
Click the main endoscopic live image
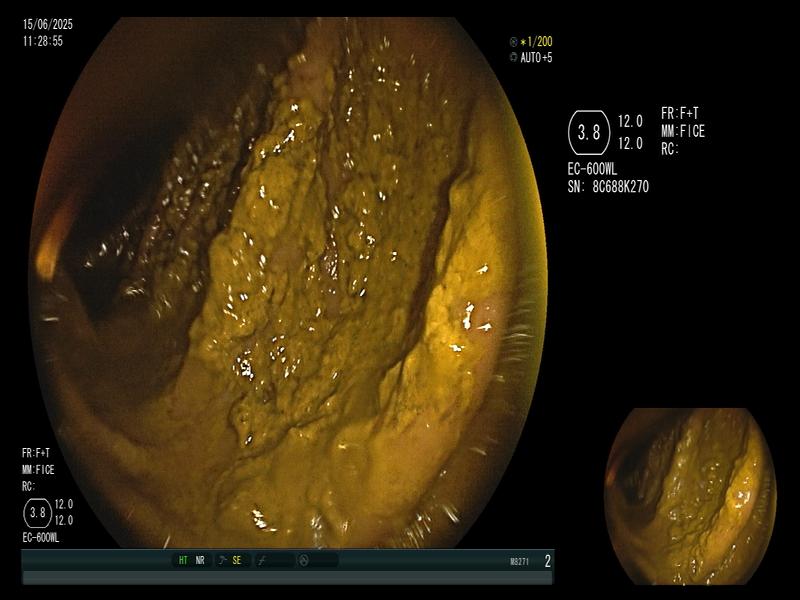pos(289,282)
